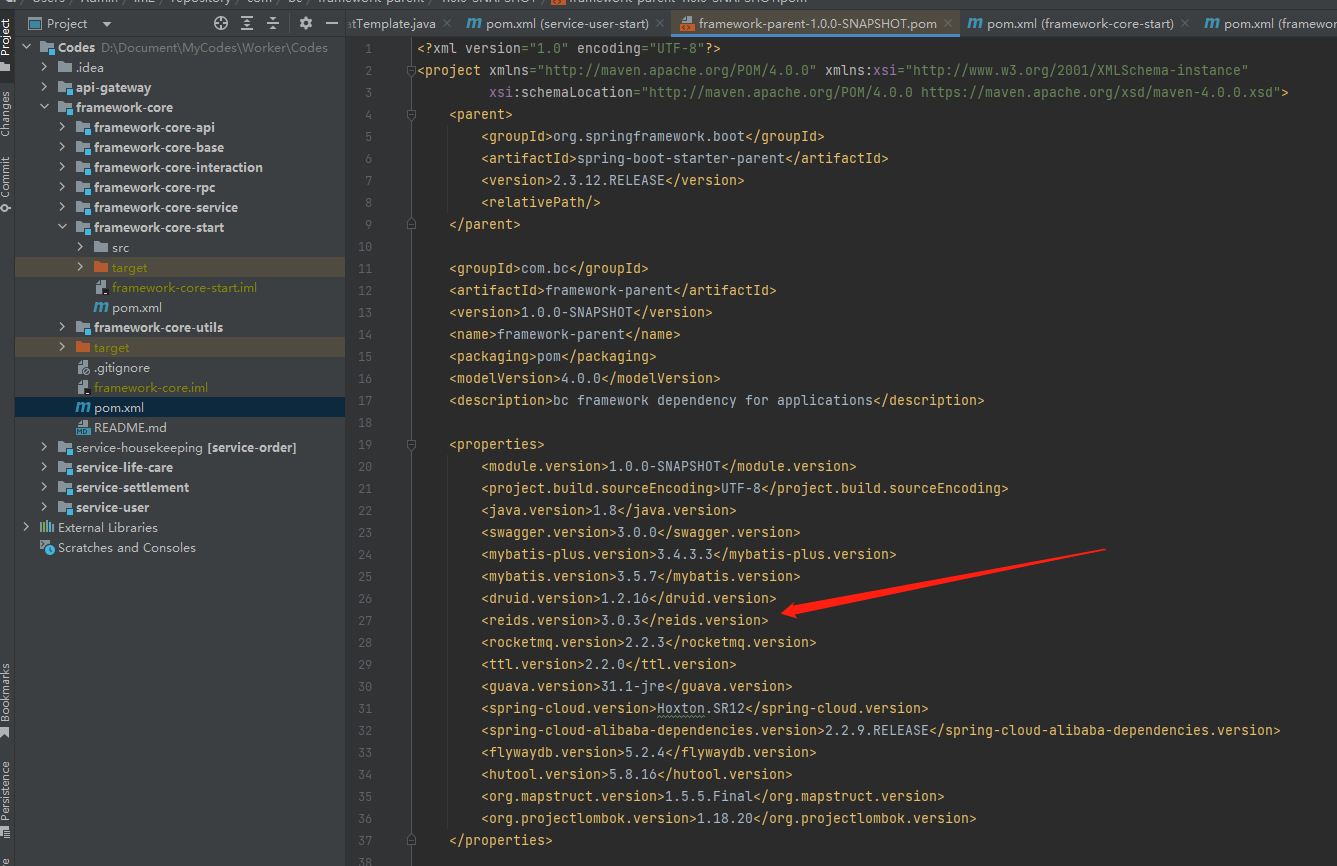This screenshot has height=866, width=1337.
Task: Open the Persistence tool window strip button
Action: tap(6, 798)
